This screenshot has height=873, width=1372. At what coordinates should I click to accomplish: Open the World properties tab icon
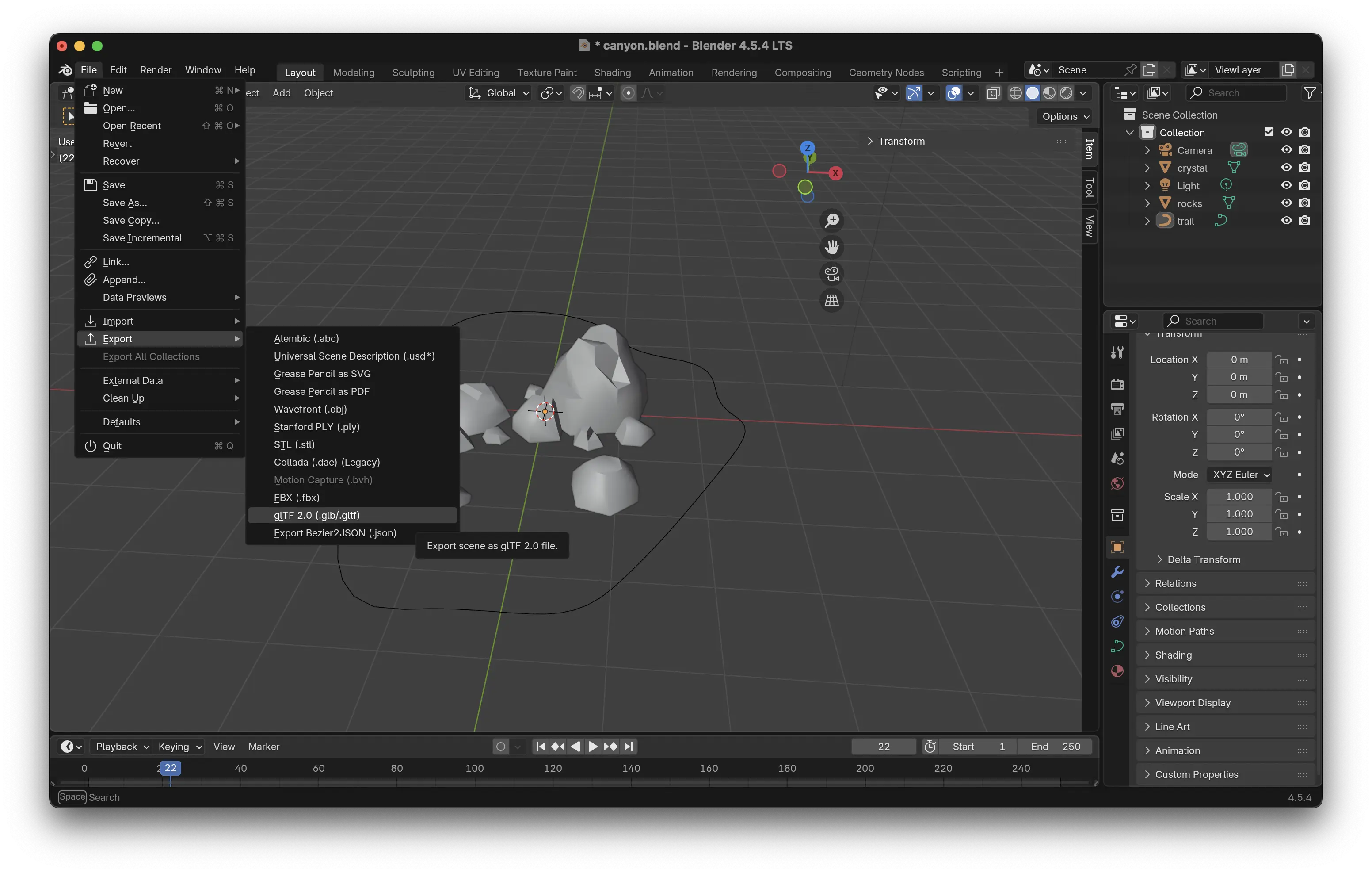pos(1117,483)
